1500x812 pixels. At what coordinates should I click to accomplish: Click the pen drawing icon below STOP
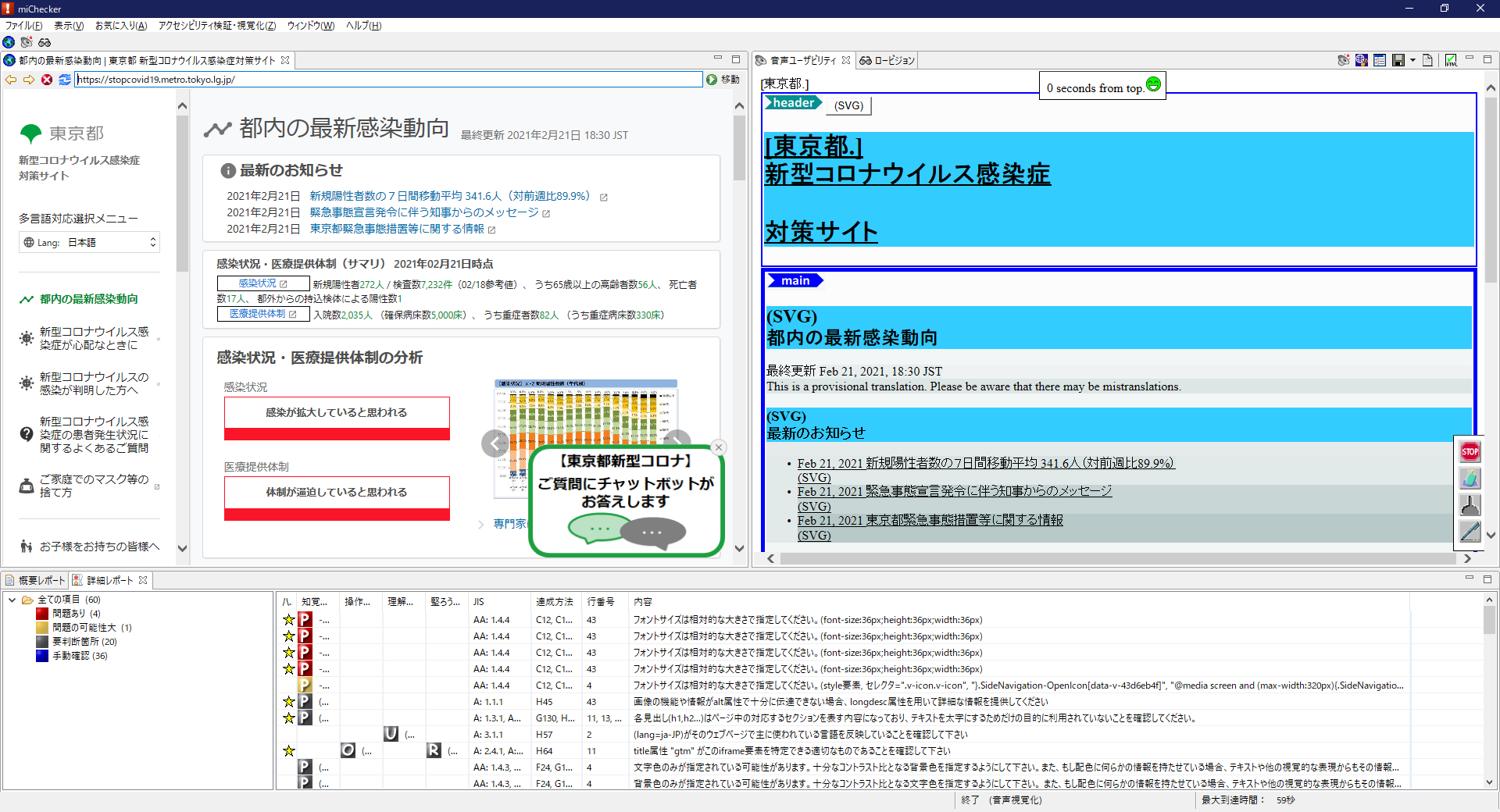(1470, 478)
